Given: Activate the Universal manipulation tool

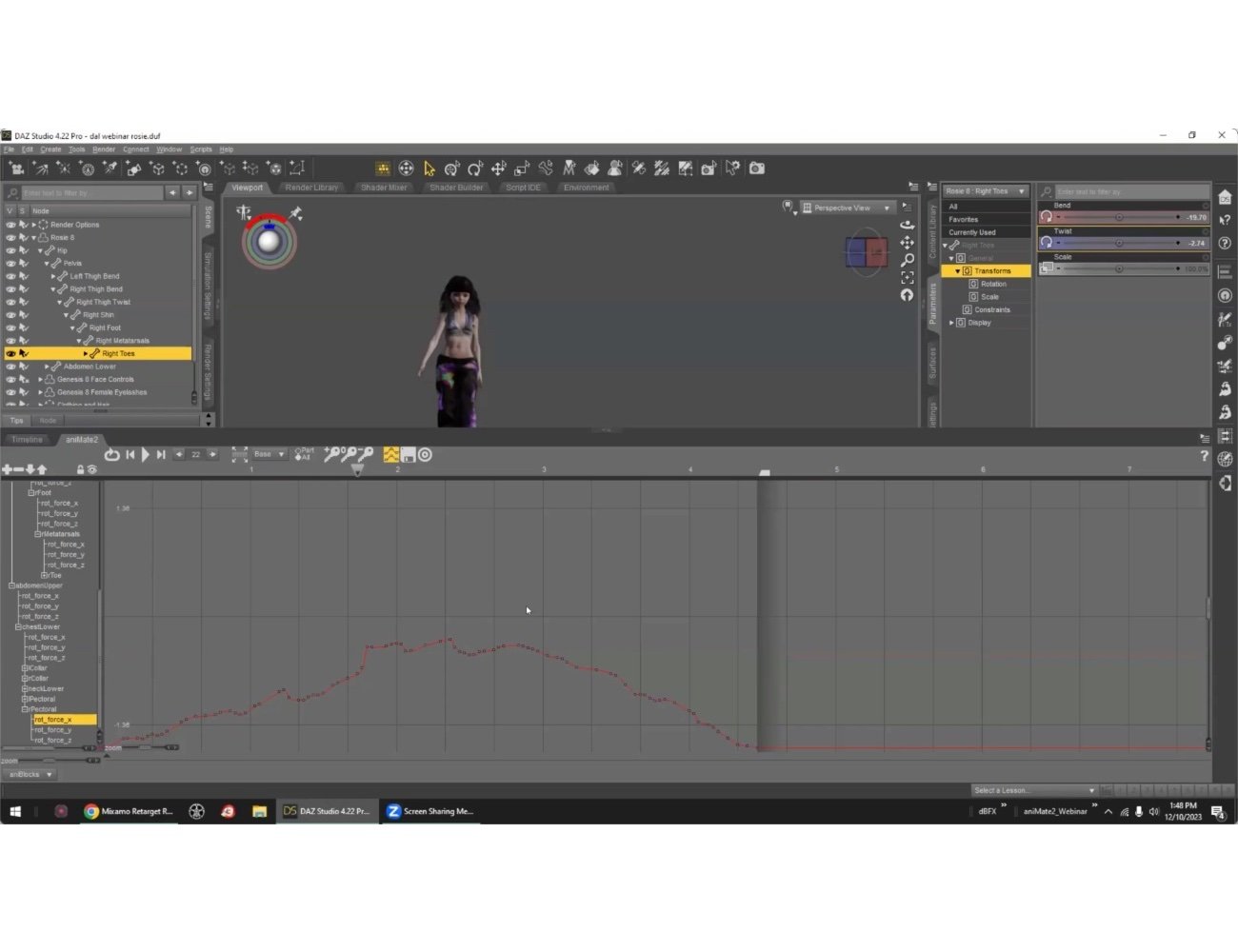Looking at the screenshot, I should 407,169.
